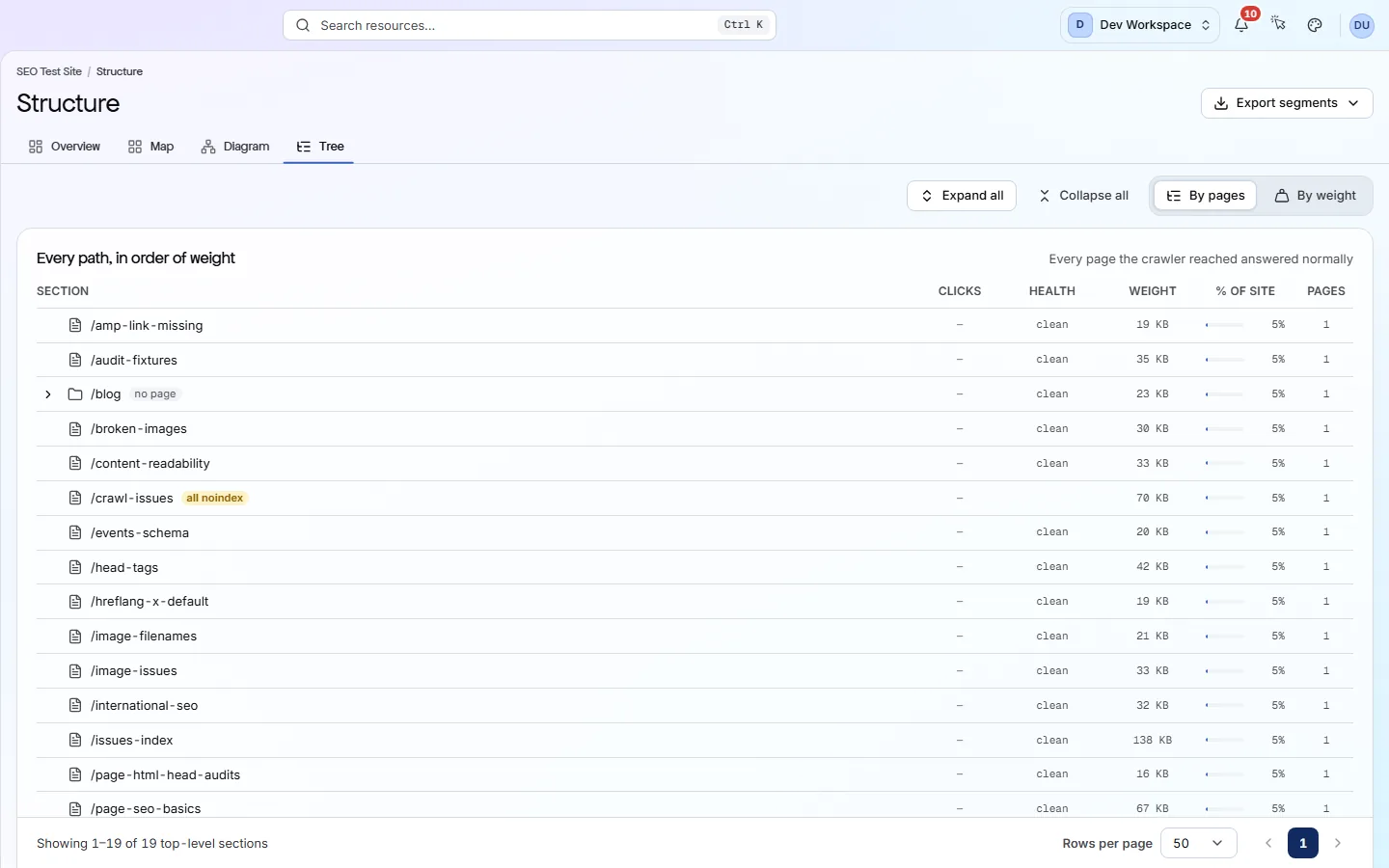Click the page icon for /issues-index
Screen dimensions: 1389x868
[75, 741]
